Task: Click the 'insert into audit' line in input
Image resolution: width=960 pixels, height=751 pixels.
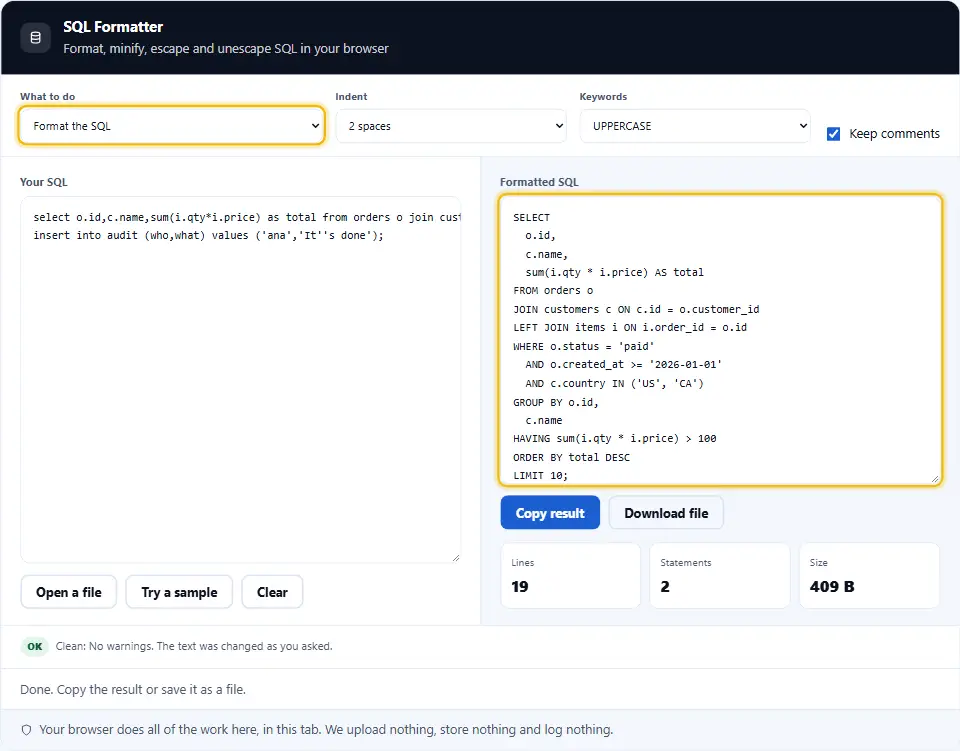Action: [x=208, y=236]
